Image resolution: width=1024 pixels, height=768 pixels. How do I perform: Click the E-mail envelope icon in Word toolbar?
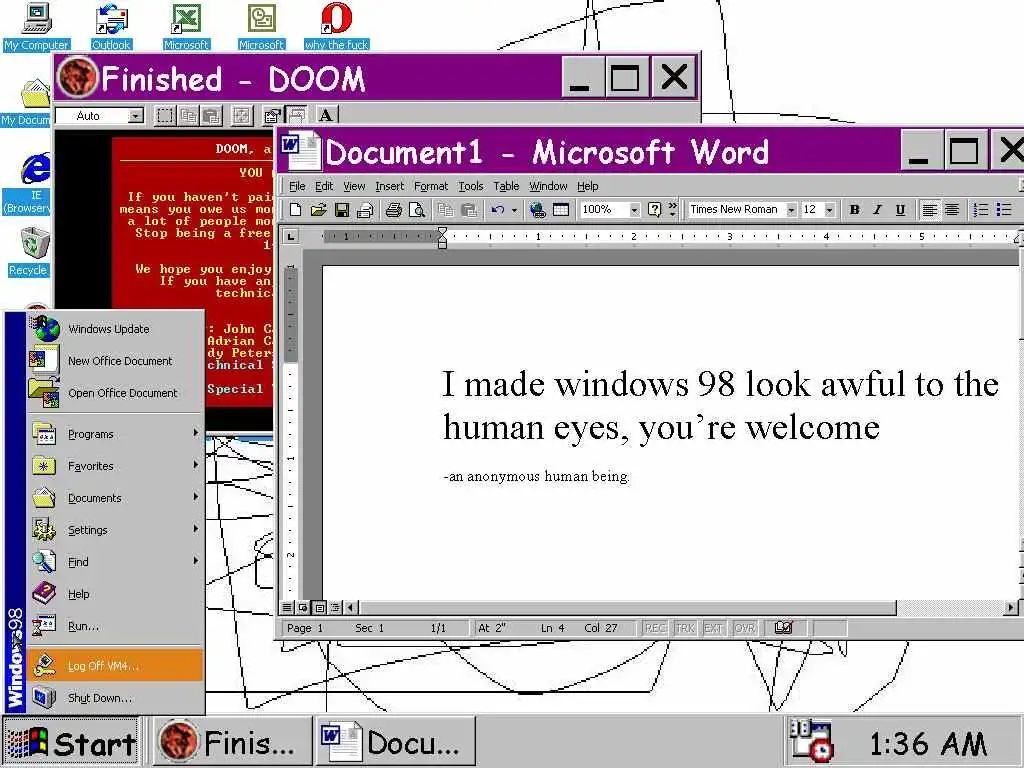tap(365, 210)
